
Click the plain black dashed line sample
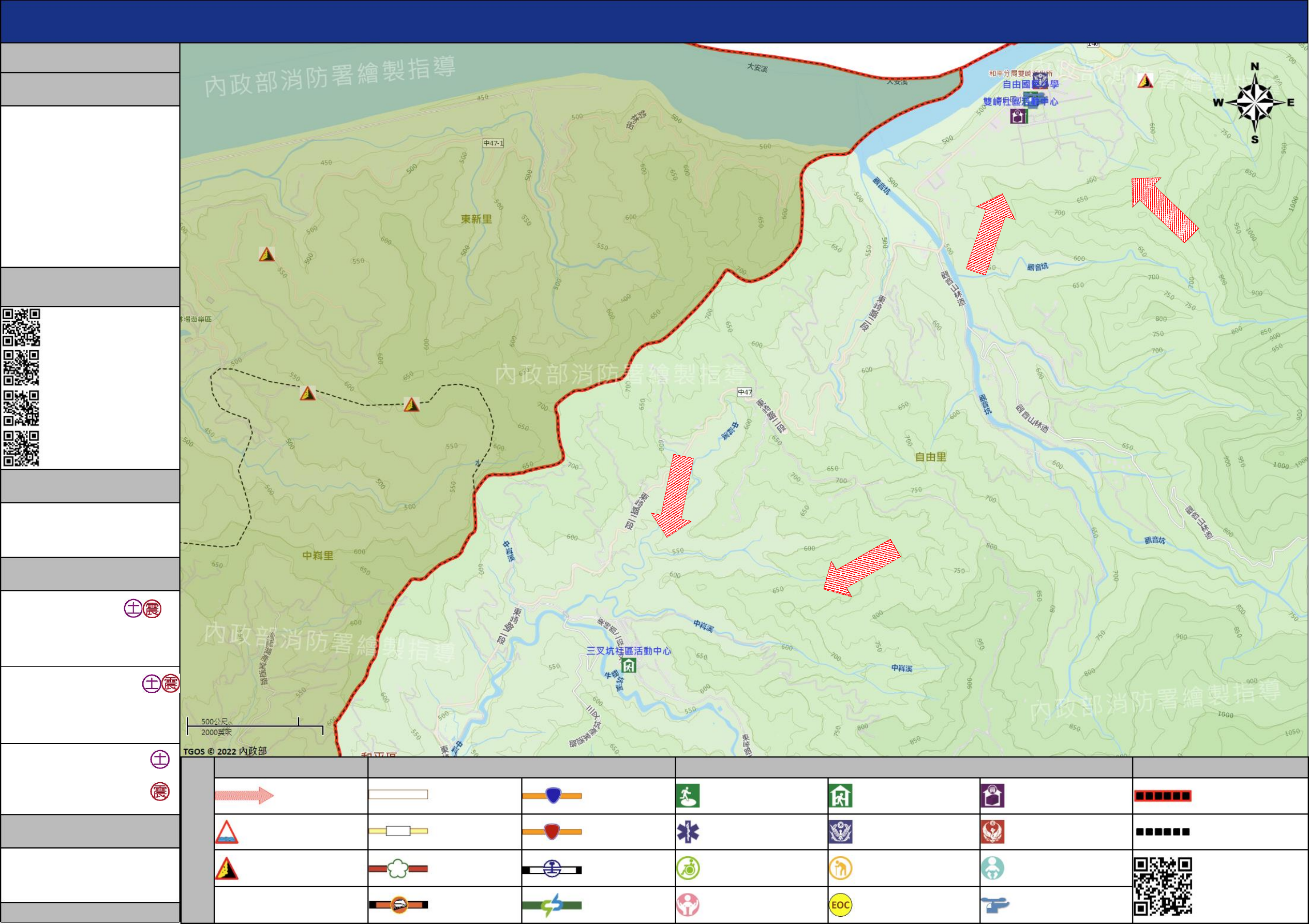point(1163,832)
